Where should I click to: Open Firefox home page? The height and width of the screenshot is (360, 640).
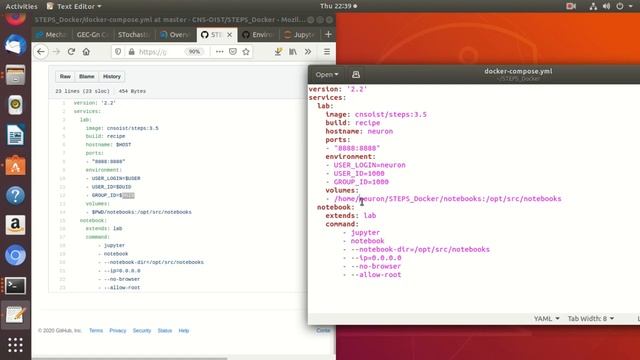click(x=86, y=52)
